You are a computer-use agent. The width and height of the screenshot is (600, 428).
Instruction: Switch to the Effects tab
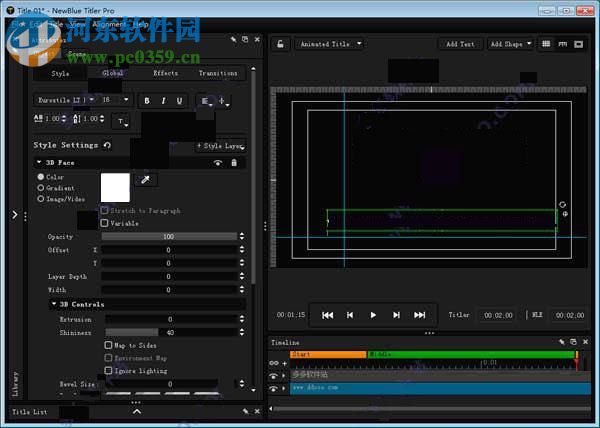point(165,73)
